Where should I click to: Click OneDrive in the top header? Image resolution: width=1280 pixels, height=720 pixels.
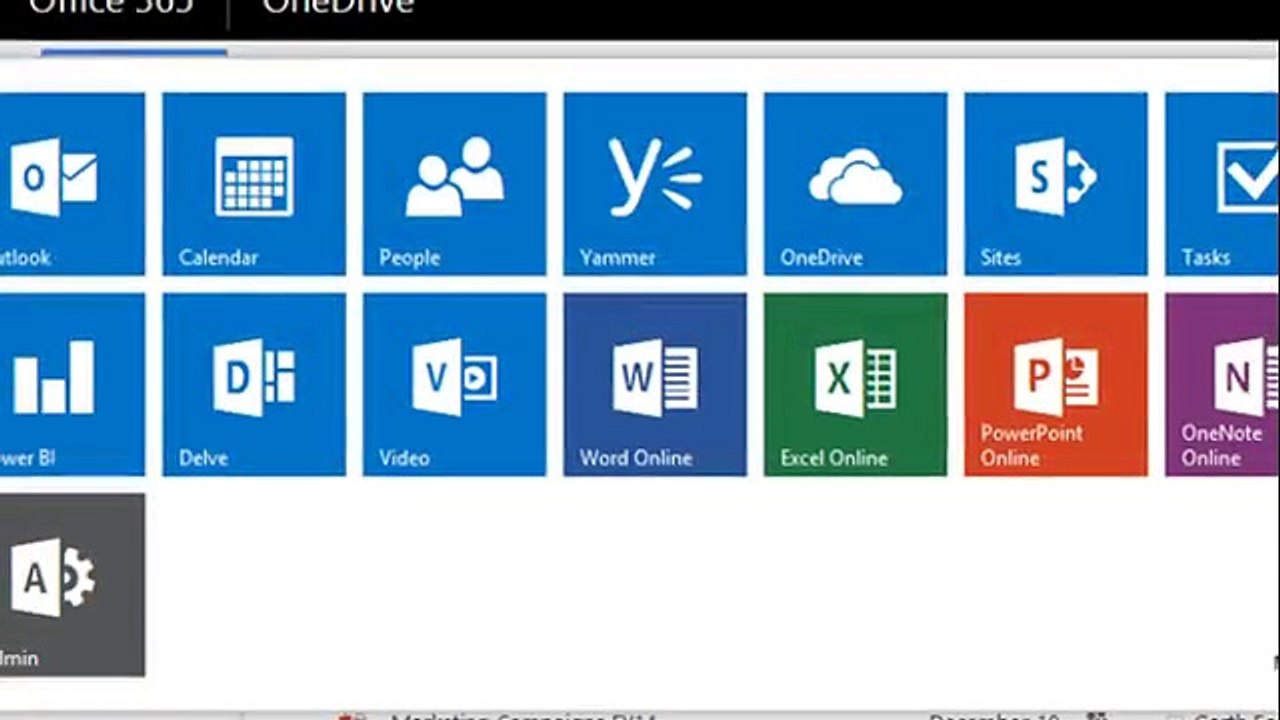pyautogui.click(x=338, y=8)
